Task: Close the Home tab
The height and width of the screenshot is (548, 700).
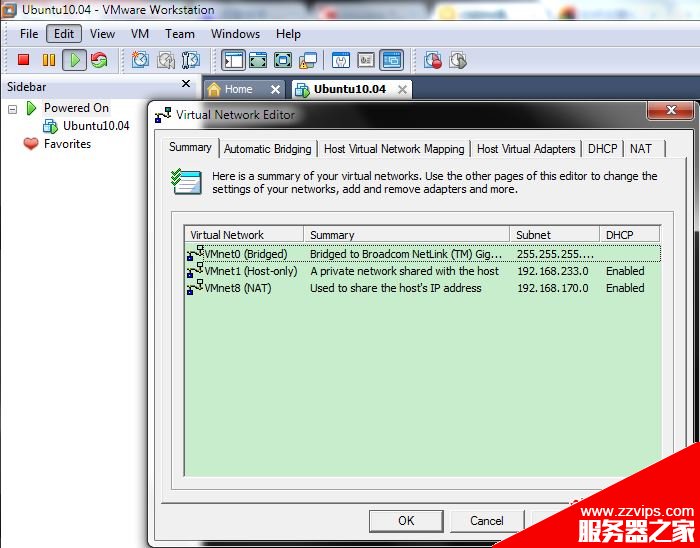Action: (275, 90)
